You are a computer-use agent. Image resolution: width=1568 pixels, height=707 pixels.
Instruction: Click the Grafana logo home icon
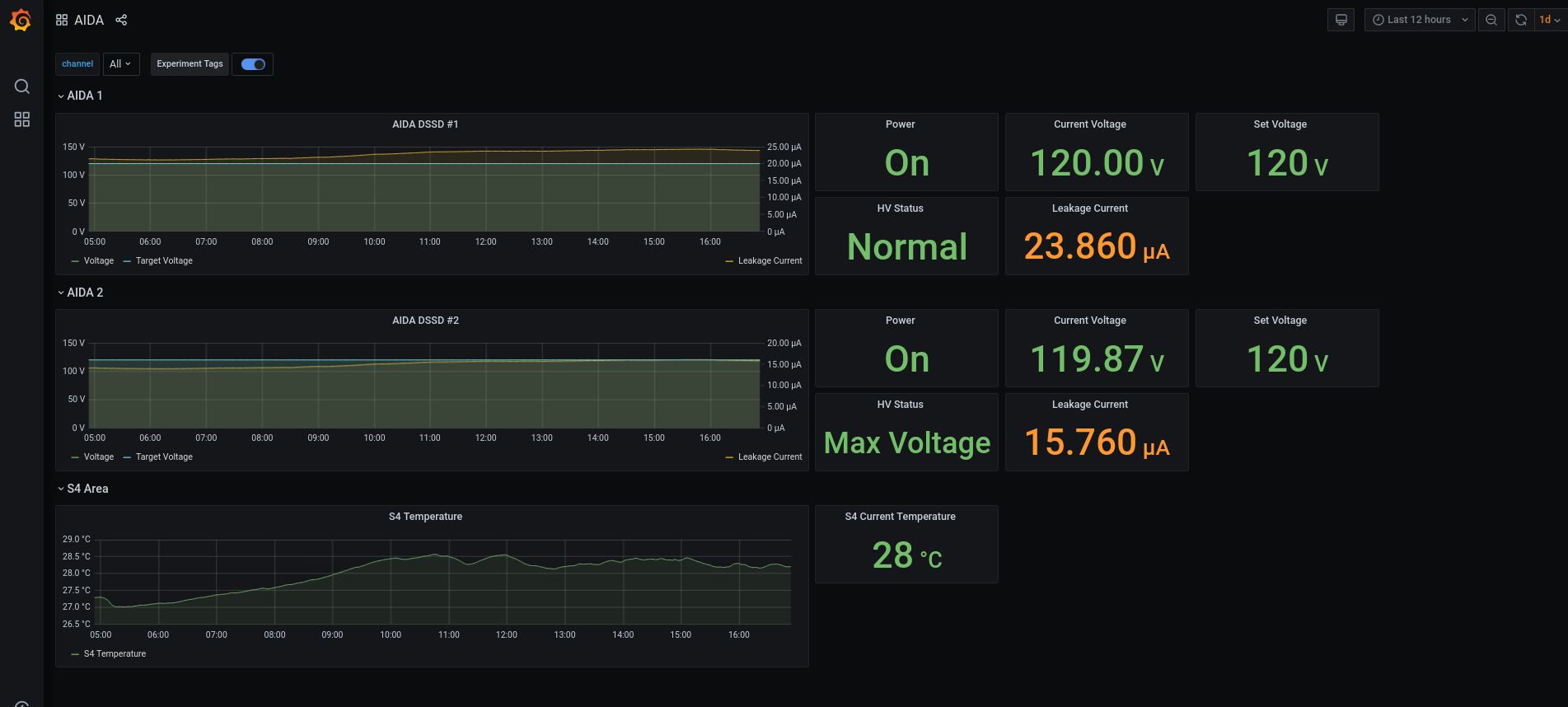[21, 21]
